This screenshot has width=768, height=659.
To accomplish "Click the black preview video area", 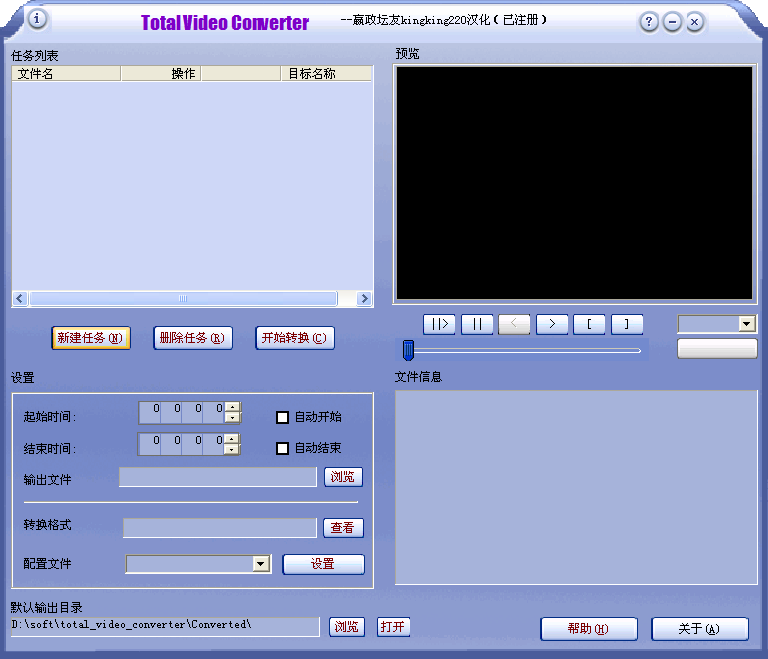I will pos(574,183).
